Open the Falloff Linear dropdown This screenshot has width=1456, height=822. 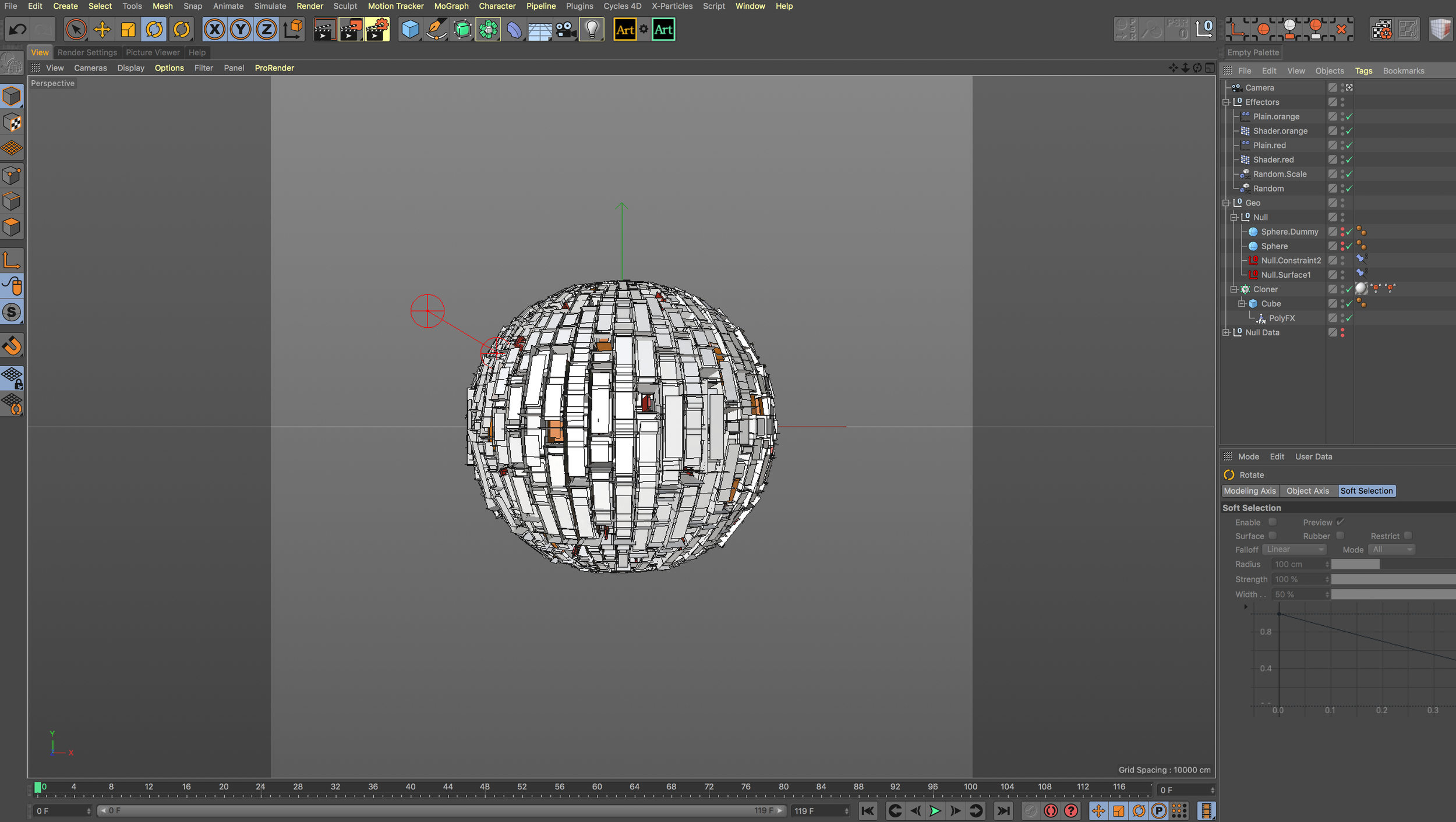1294,550
